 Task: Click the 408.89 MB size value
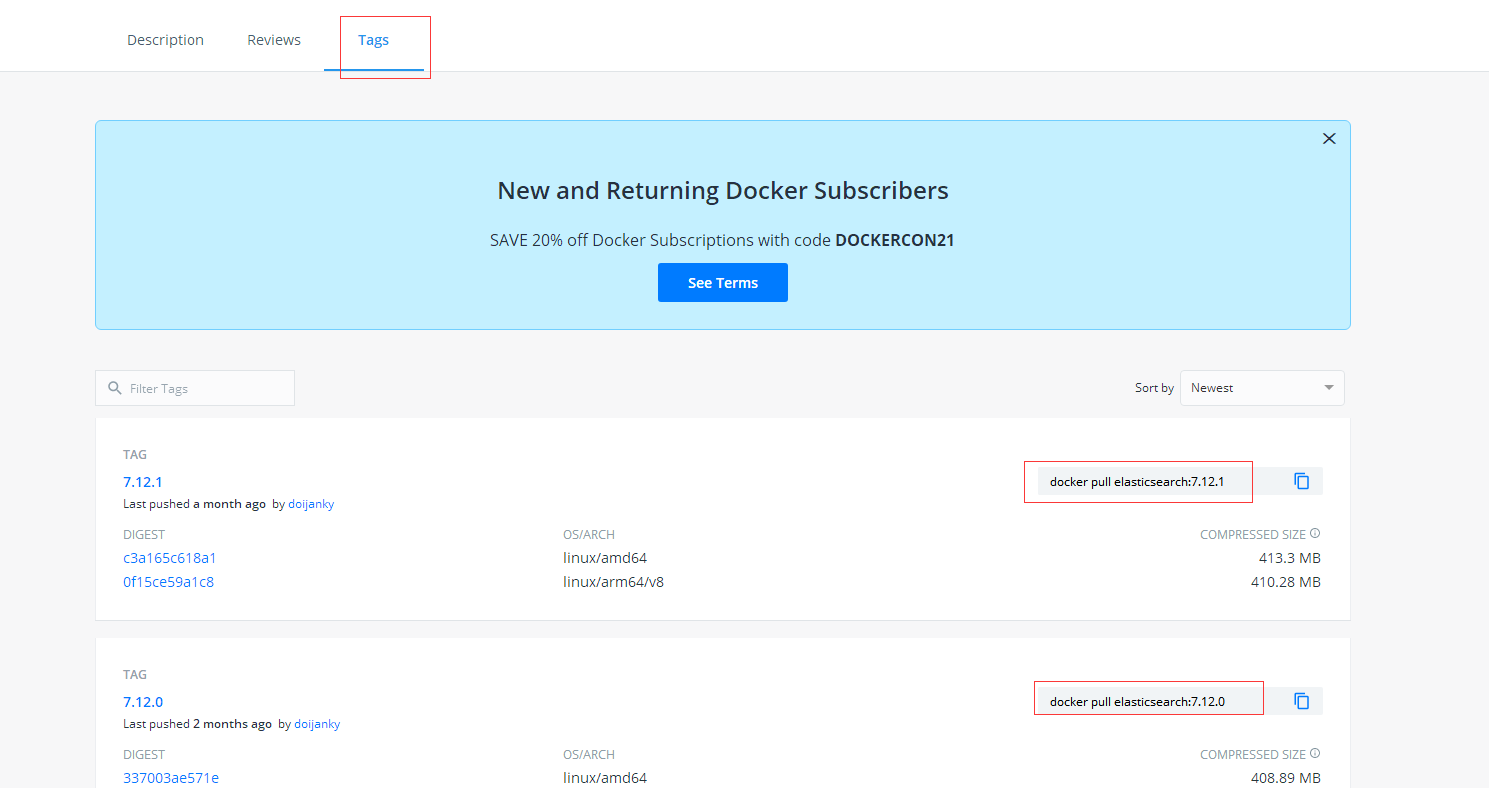coord(1286,778)
